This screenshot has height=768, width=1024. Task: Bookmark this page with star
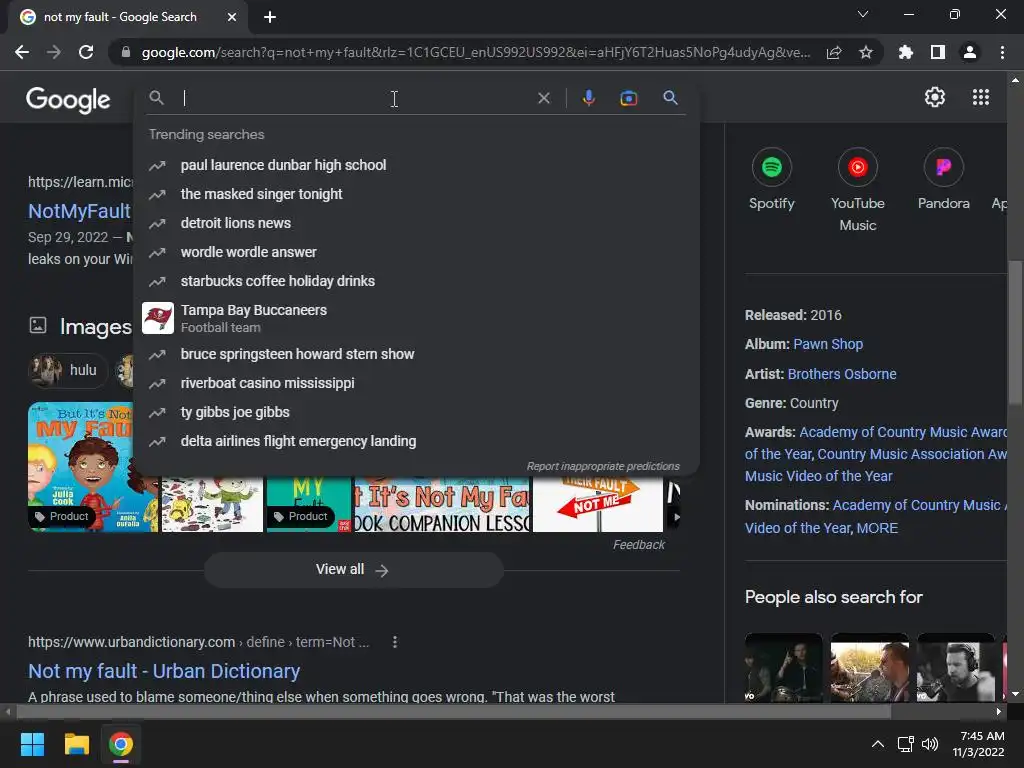point(866,52)
